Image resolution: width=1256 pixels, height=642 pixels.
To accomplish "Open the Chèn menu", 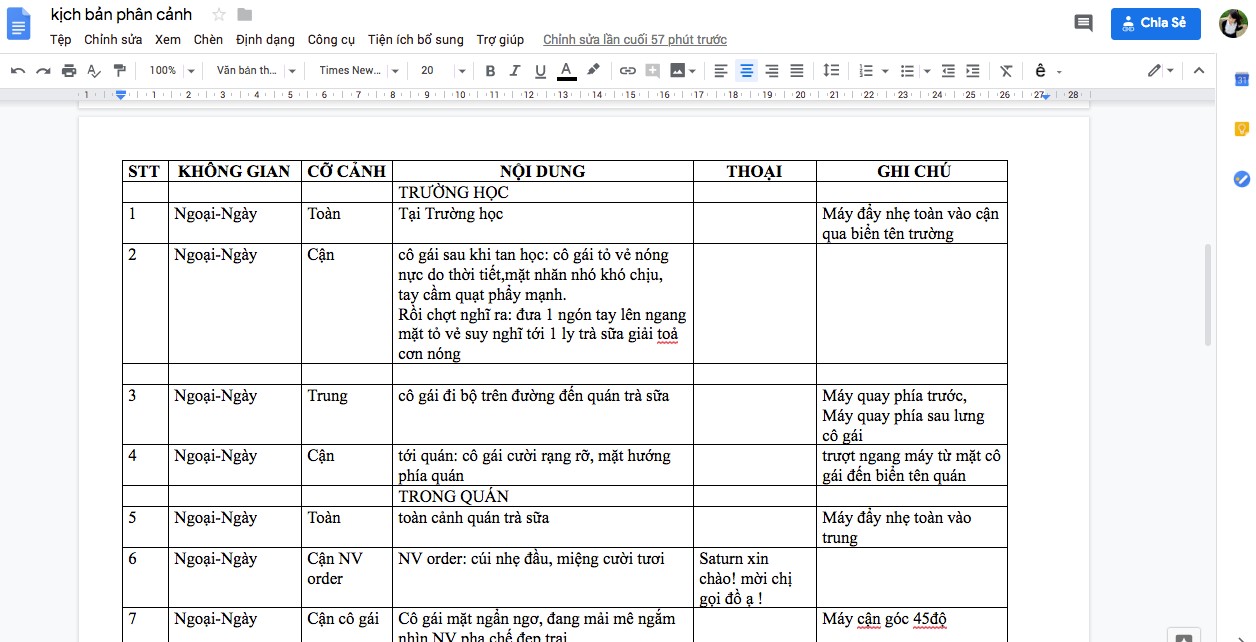I will point(209,40).
